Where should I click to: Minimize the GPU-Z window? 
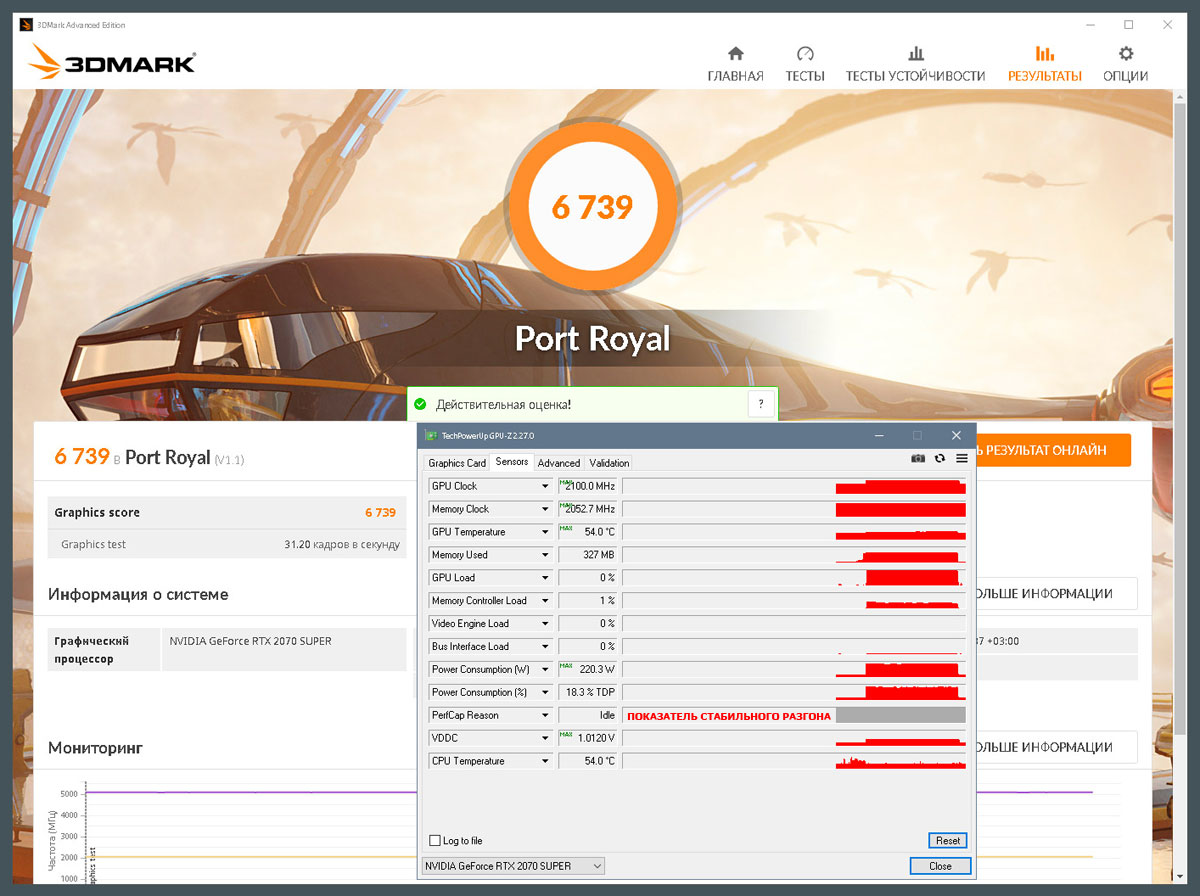click(x=879, y=435)
